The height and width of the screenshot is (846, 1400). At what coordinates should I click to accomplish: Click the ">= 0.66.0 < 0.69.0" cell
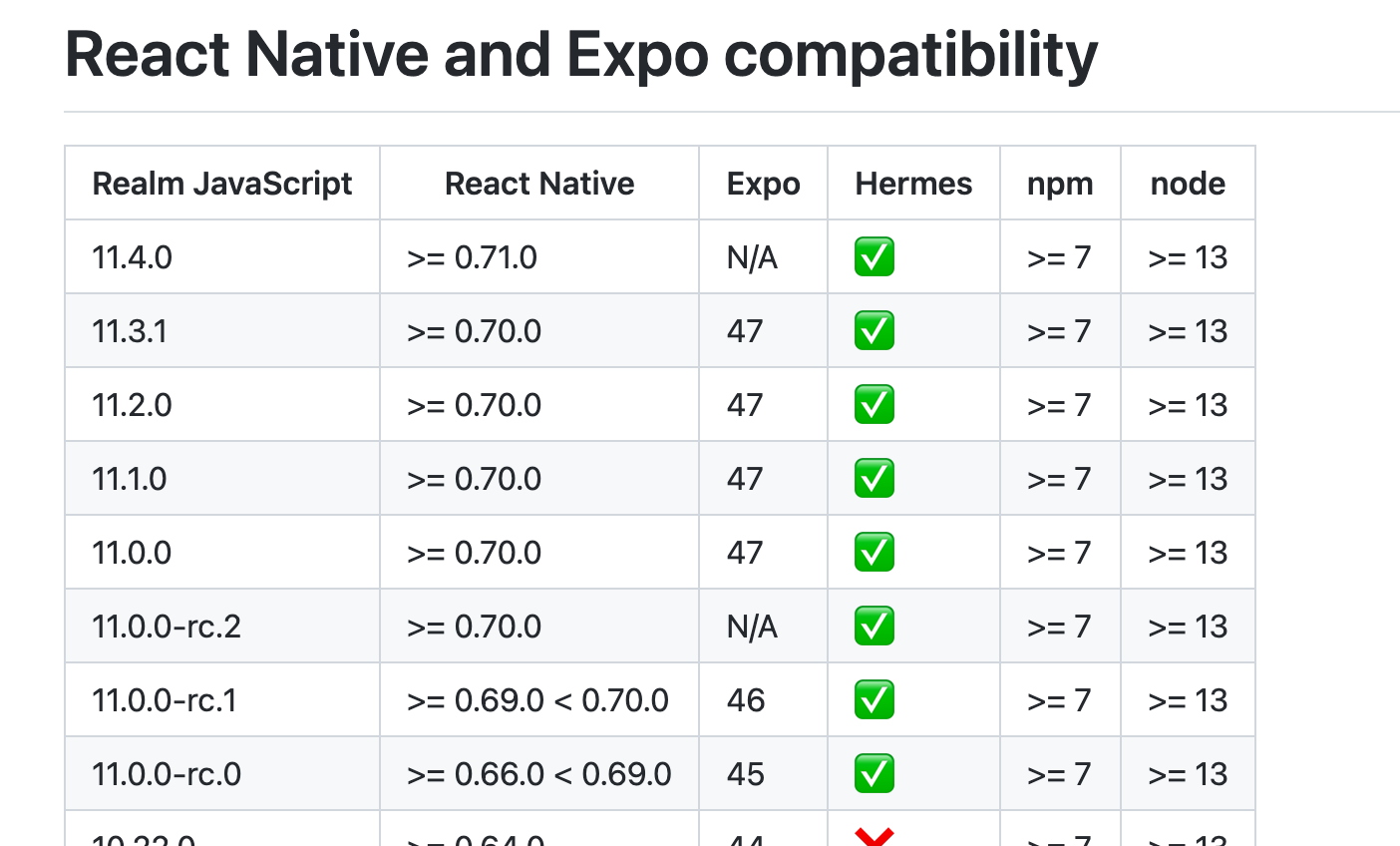(x=539, y=774)
